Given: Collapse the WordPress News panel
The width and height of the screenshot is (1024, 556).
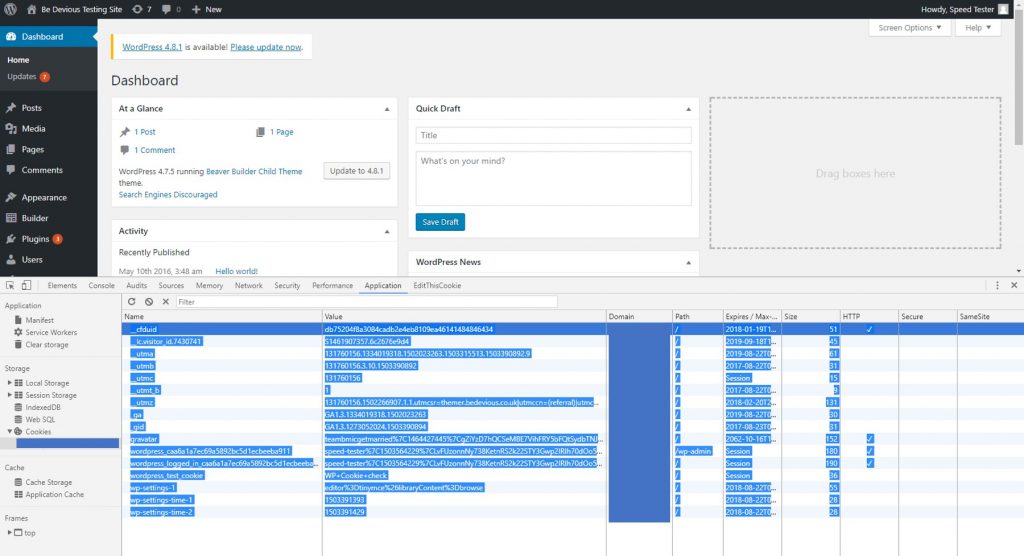Looking at the screenshot, I should pos(688,263).
